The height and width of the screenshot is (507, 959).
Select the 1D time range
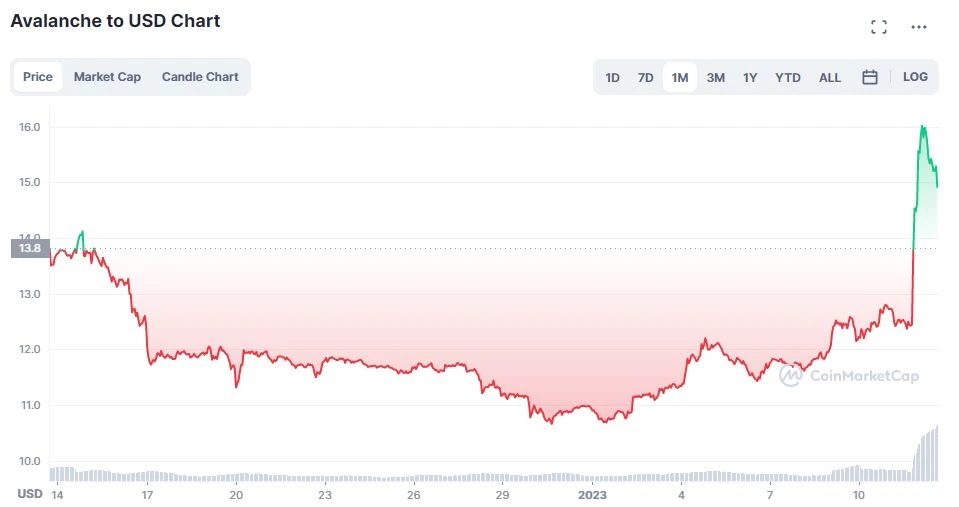tap(613, 77)
